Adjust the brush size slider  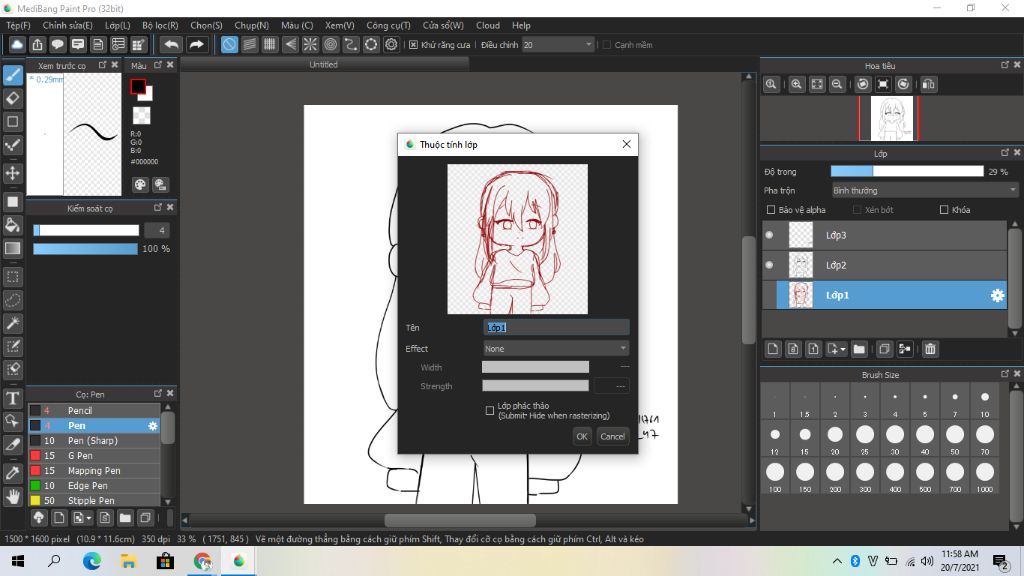pyautogui.click(x=86, y=230)
